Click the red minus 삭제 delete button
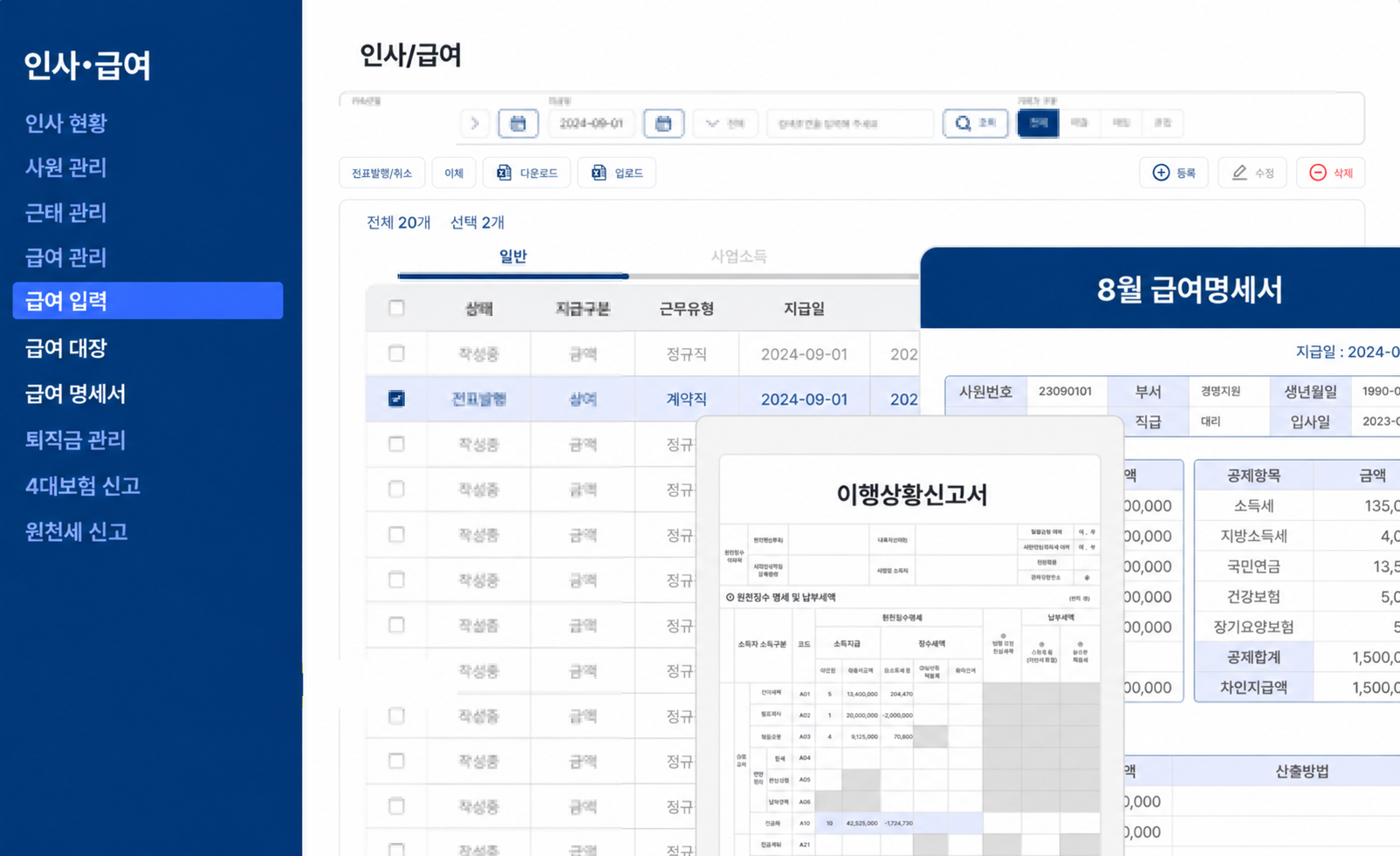Screen dimensions: 1400x856 coord(1331,173)
